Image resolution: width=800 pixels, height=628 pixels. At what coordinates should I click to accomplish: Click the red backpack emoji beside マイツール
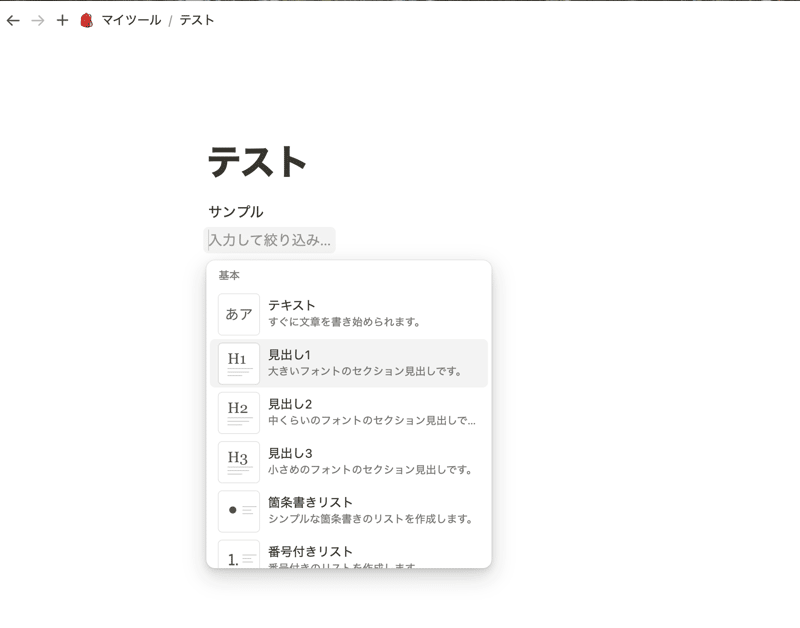(86, 18)
